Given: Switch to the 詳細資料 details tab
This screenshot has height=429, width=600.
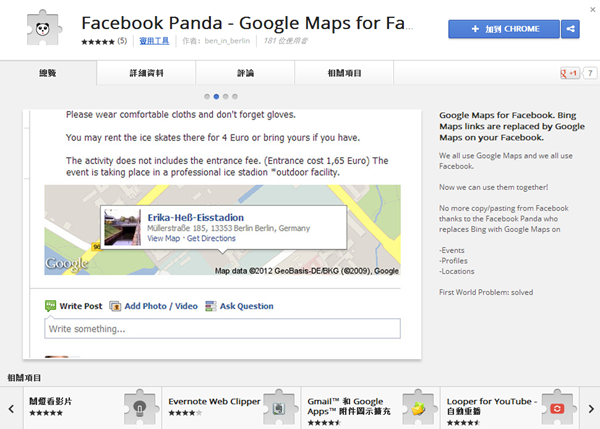Looking at the screenshot, I should [146, 73].
